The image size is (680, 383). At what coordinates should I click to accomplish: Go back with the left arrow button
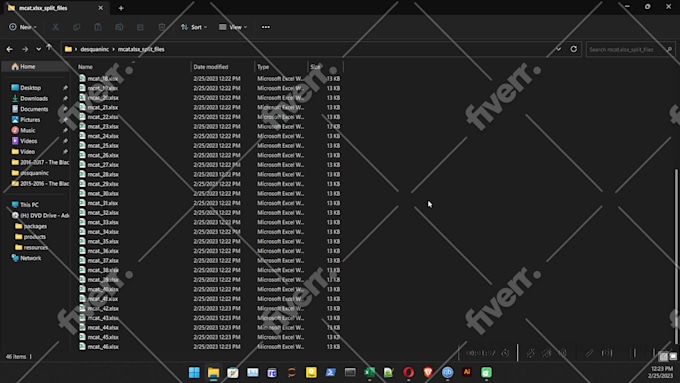click(x=10, y=49)
